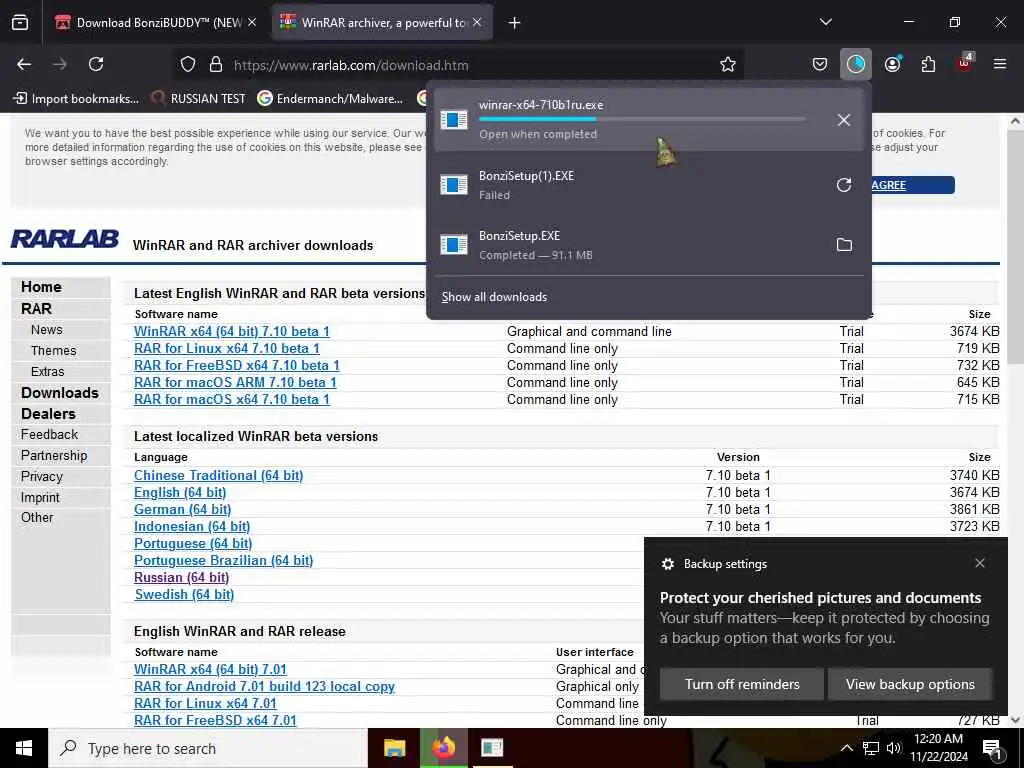This screenshot has width=1024, height=768.
Task: Click Show all downloads
Action: coord(494,297)
